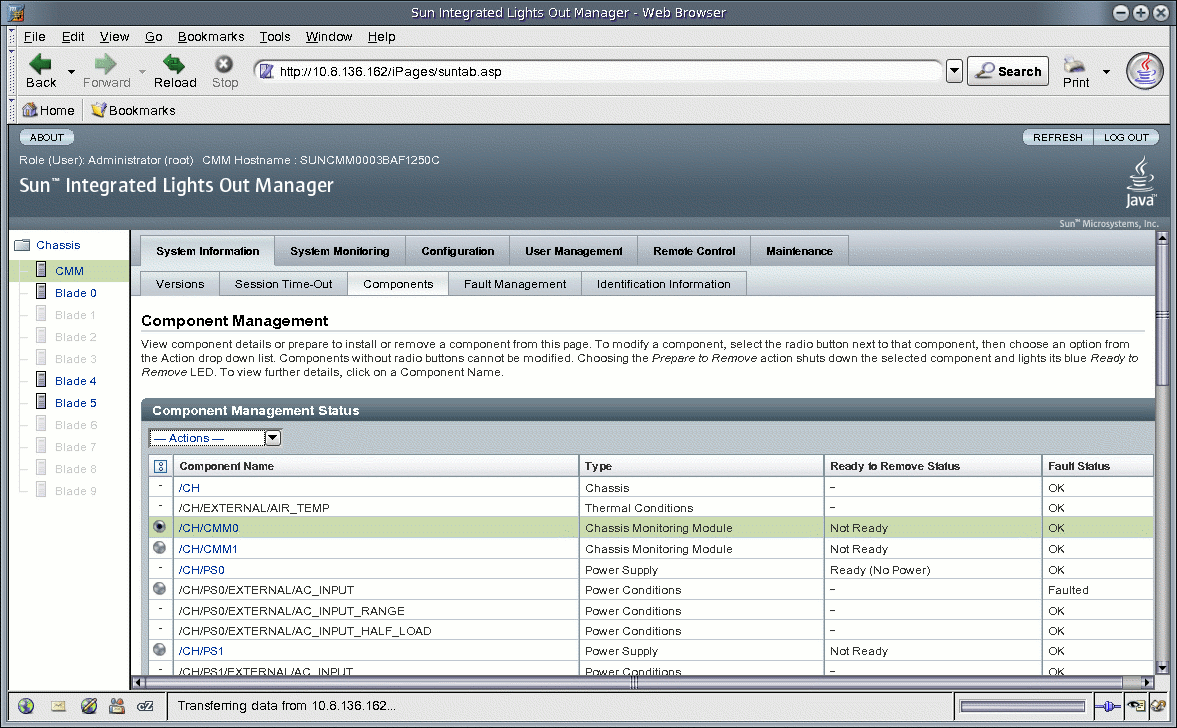Click the LOG OUT button
Screen dimensions: 1177x728
pyautogui.click(x=1126, y=137)
